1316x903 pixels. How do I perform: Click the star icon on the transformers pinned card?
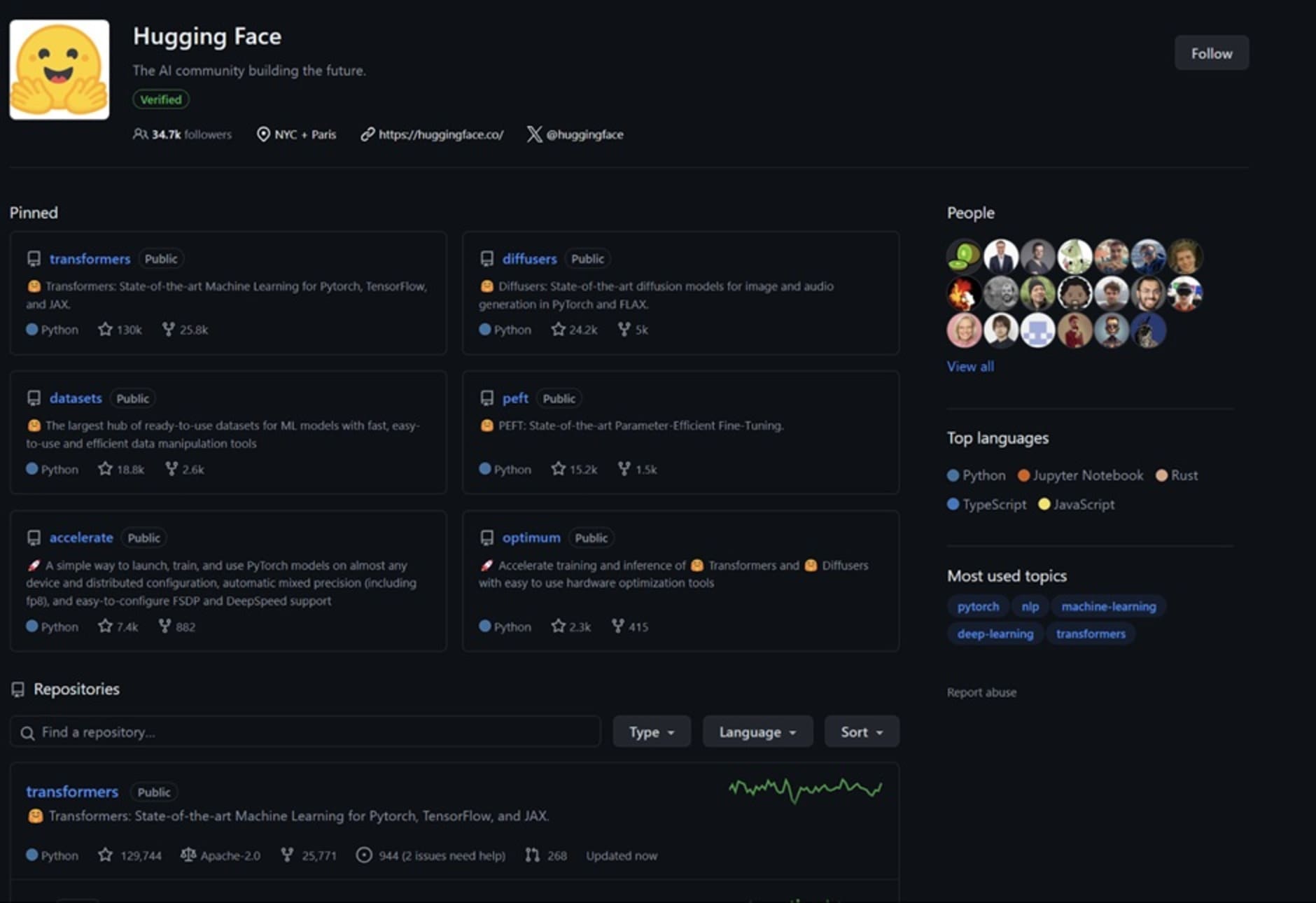[104, 329]
